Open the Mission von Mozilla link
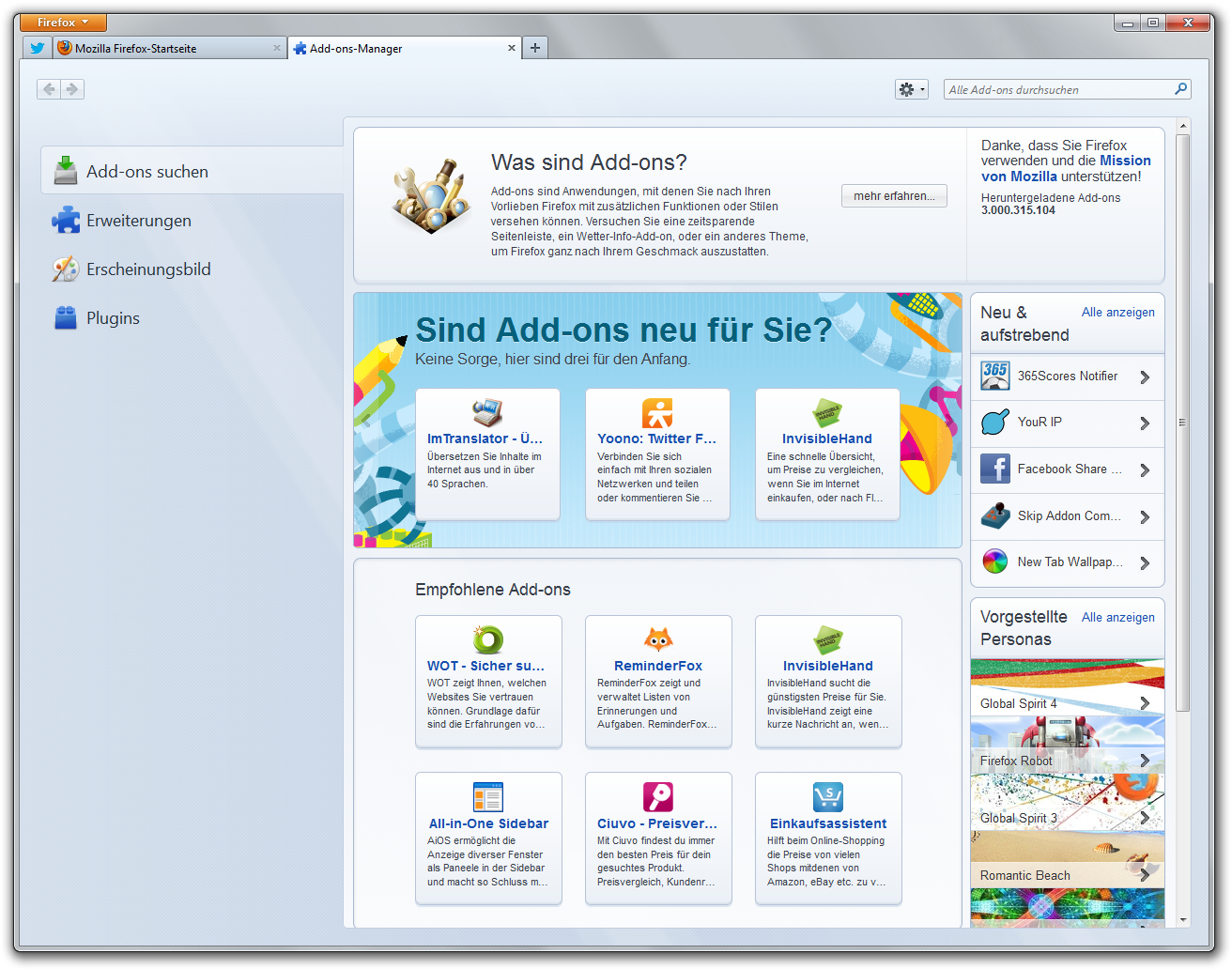Screen dimensions: 1232x969 point(1067,168)
